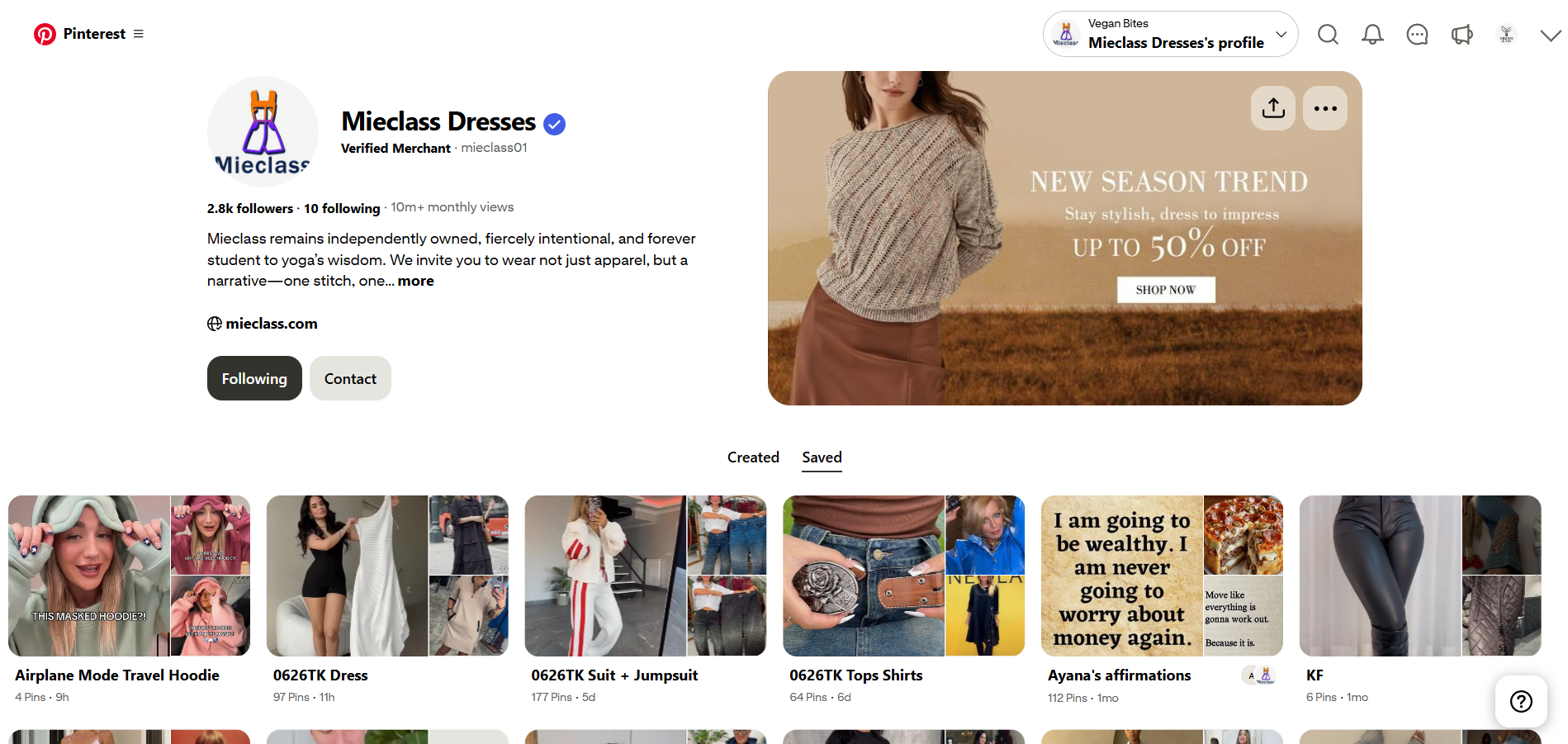Image resolution: width=1568 pixels, height=744 pixels.
Task: Click the Pinterest wordmark text
Action: click(x=94, y=34)
